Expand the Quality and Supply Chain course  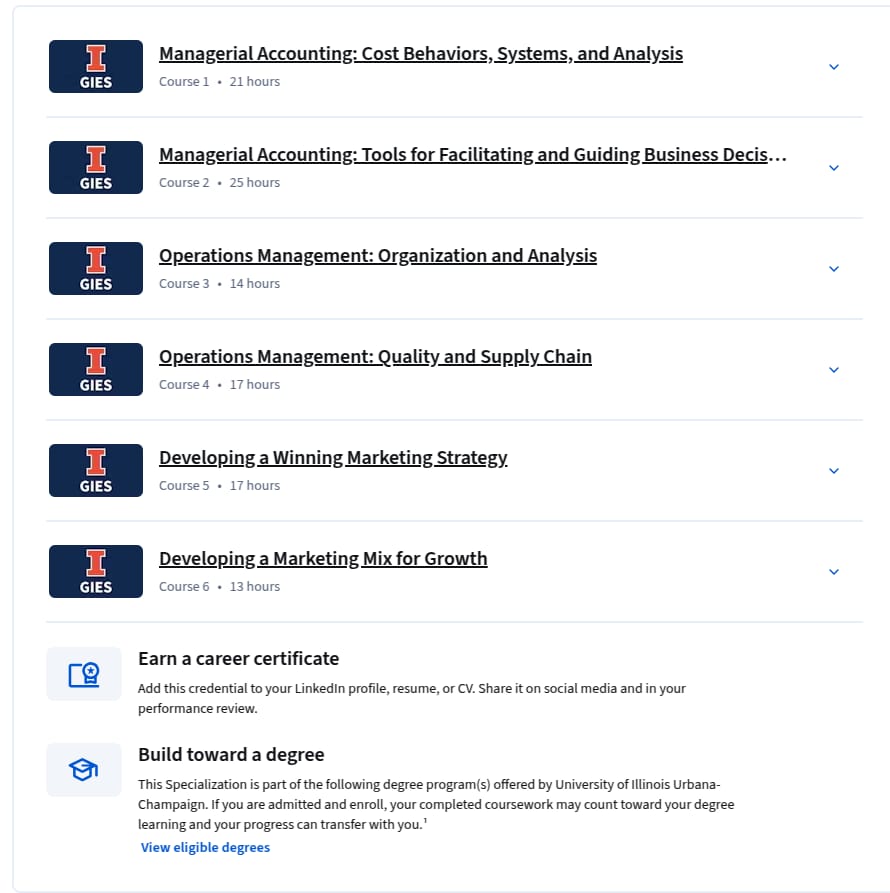coord(834,370)
